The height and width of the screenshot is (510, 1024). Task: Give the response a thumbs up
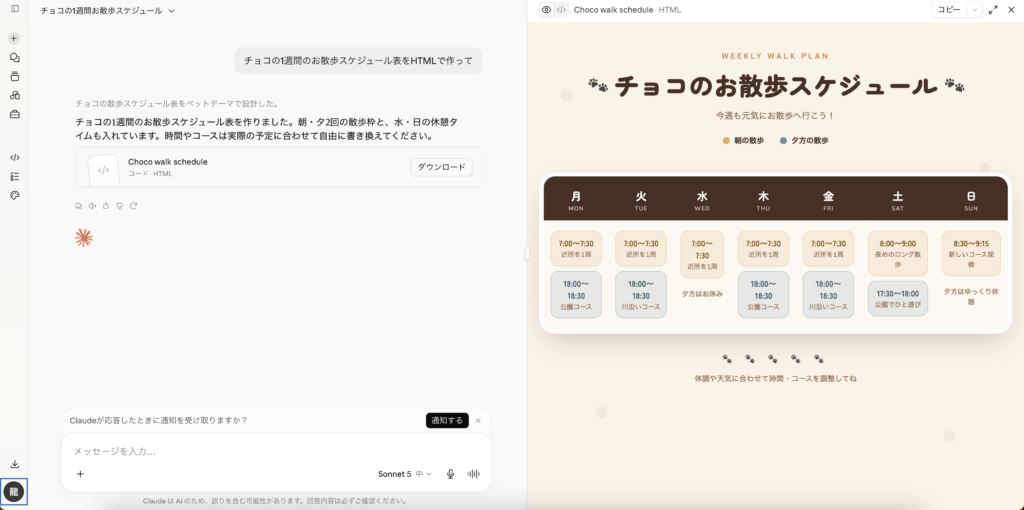click(x=106, y=206)
